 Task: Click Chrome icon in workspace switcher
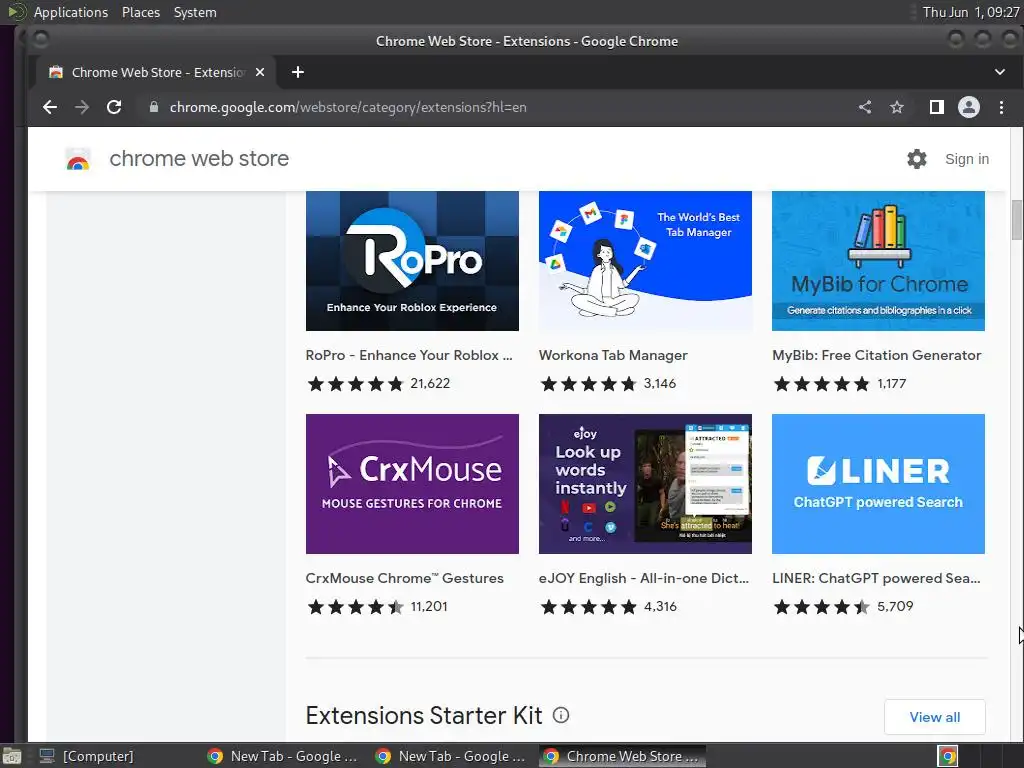(x=948, y=756)
